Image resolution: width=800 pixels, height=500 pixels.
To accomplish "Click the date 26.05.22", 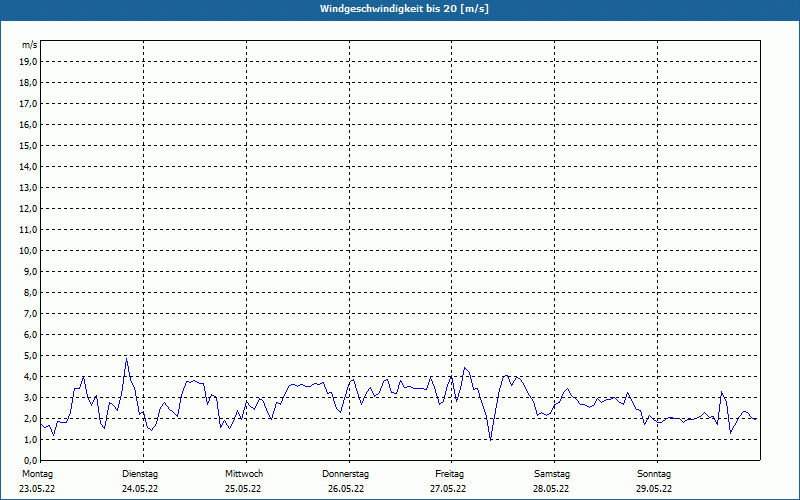I will pyautogui.click(x=346, y=489).
